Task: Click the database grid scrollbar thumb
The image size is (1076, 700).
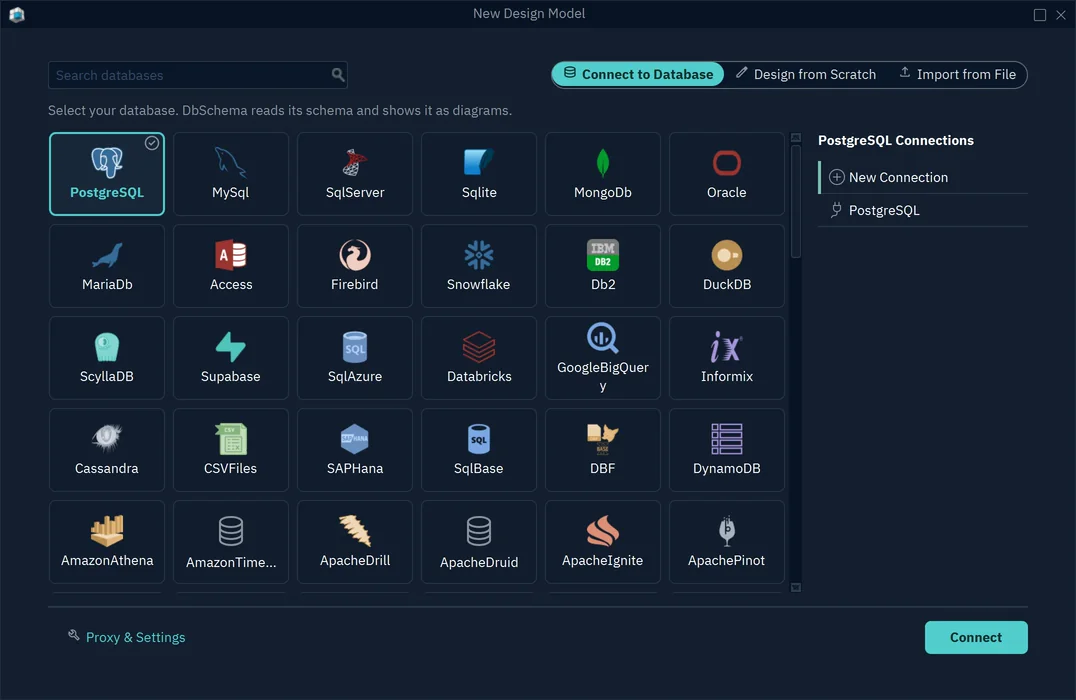Action: (796, 202)
